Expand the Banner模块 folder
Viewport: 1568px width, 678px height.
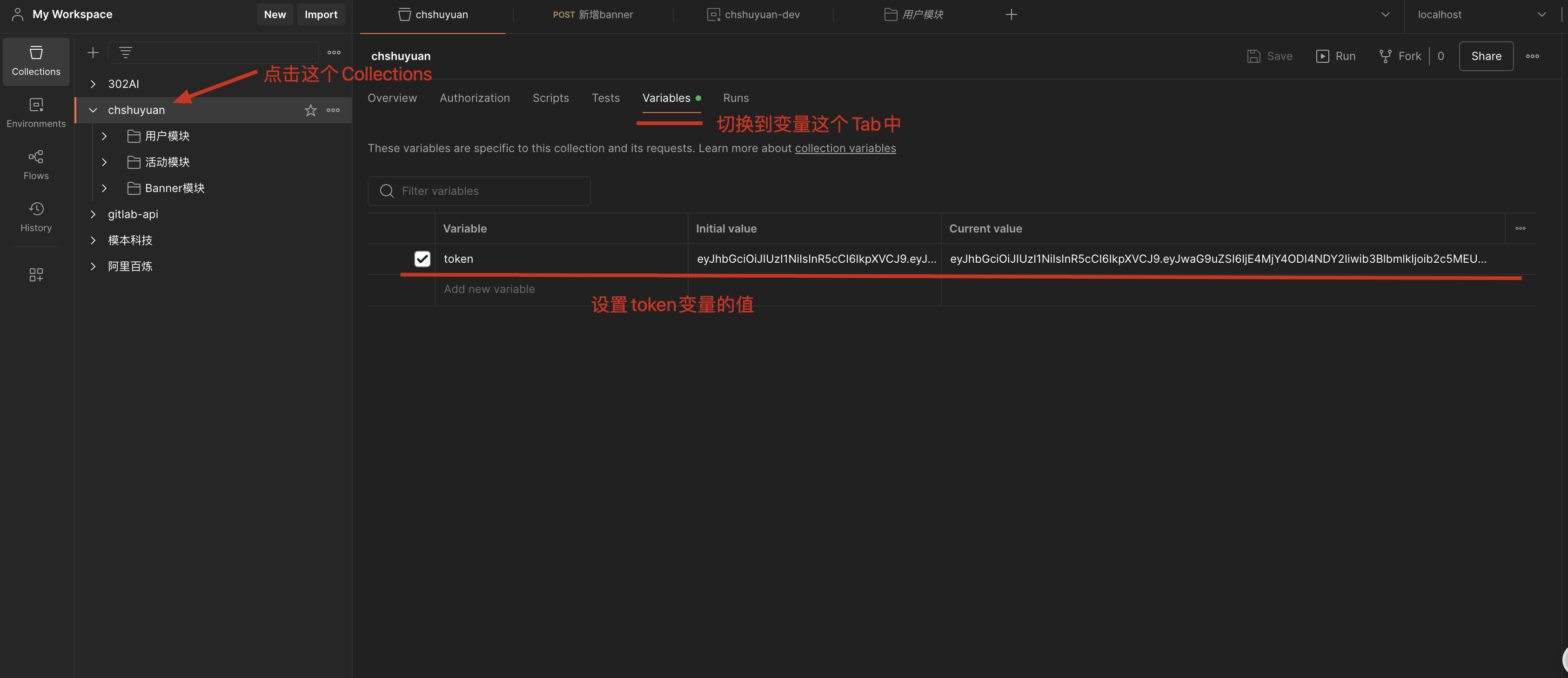coord(104,189)
